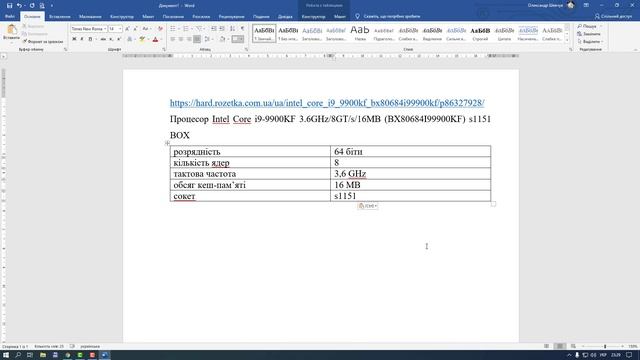Sort the selection
Viewport: 640px width, 360px height.
(x=232, y=29)
